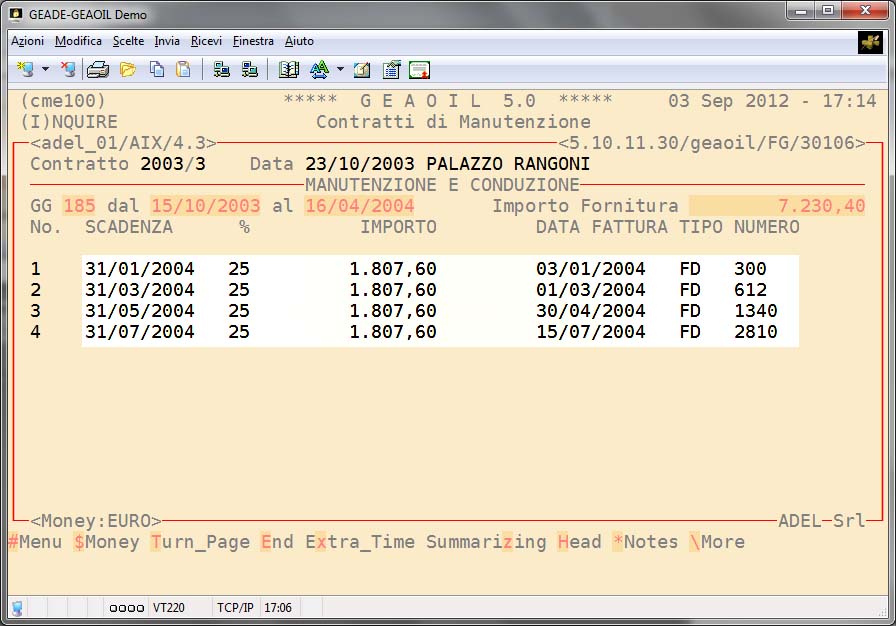Click the $Money command in bottom bar
This screenshot has height=626, width=896.
pos(106,542)
